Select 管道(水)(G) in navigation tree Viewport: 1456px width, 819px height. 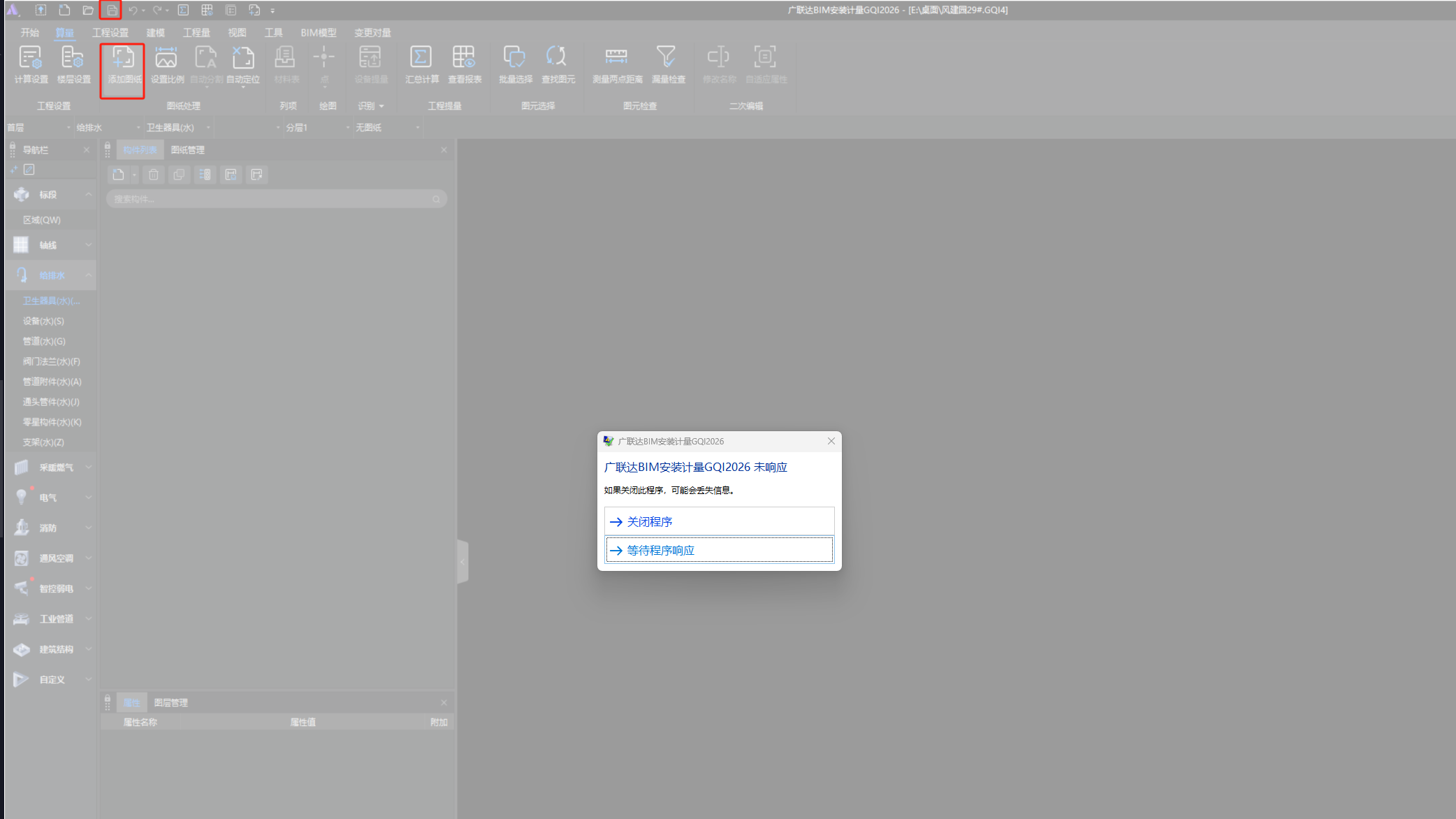(44, 341)
